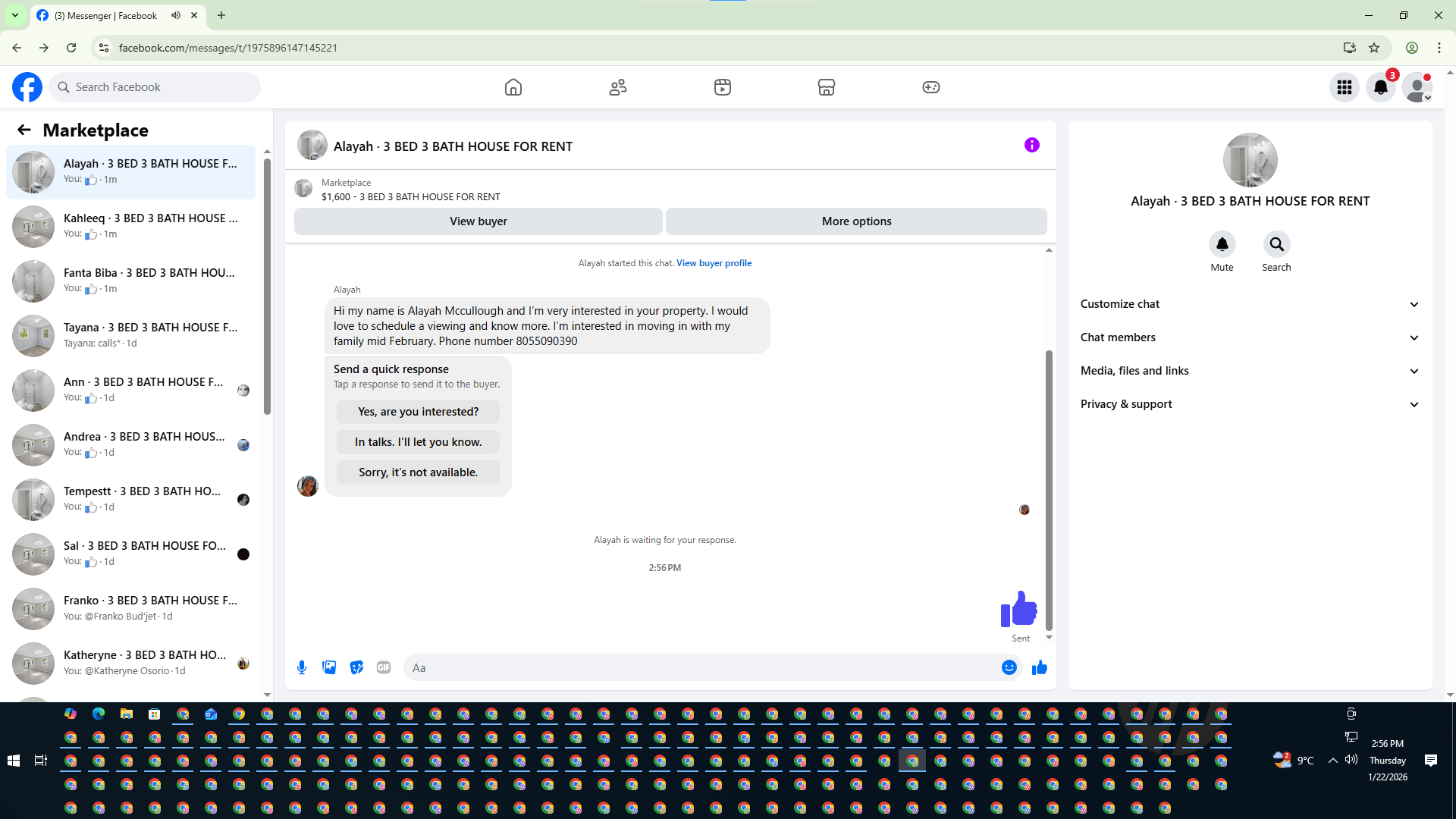Open the Tayana conversation
This screenshot has height=819, width=1456.
click(130, 336)
